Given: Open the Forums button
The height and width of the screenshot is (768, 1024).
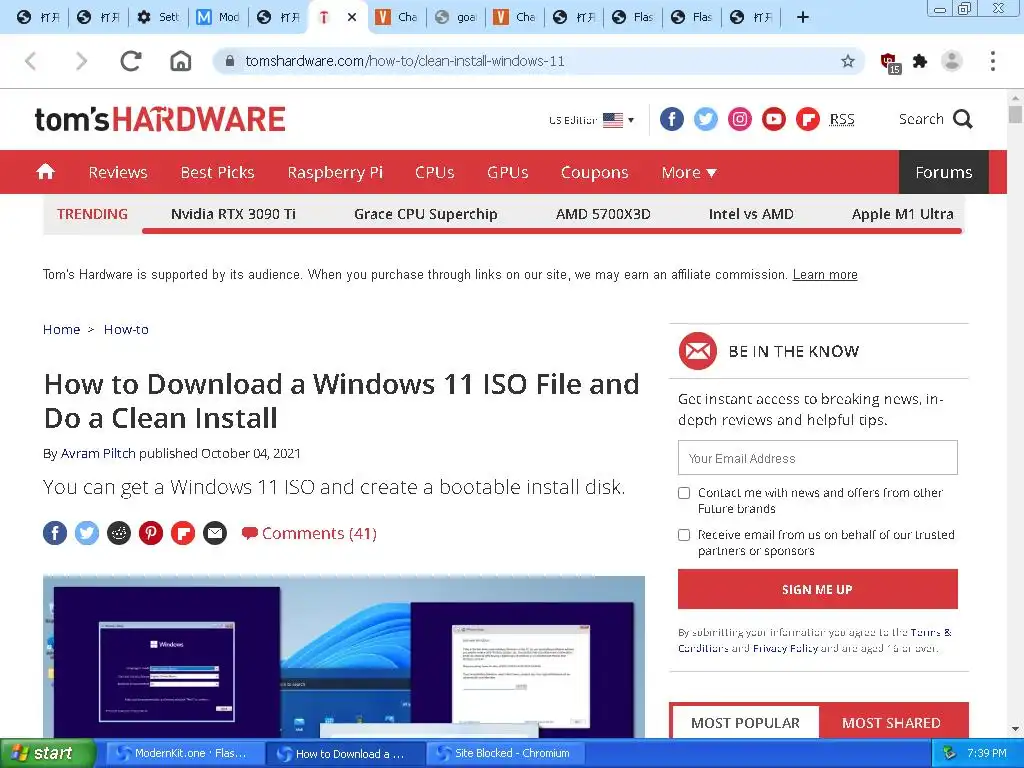Looking at the screenshot, I should [x=944, y=172].
